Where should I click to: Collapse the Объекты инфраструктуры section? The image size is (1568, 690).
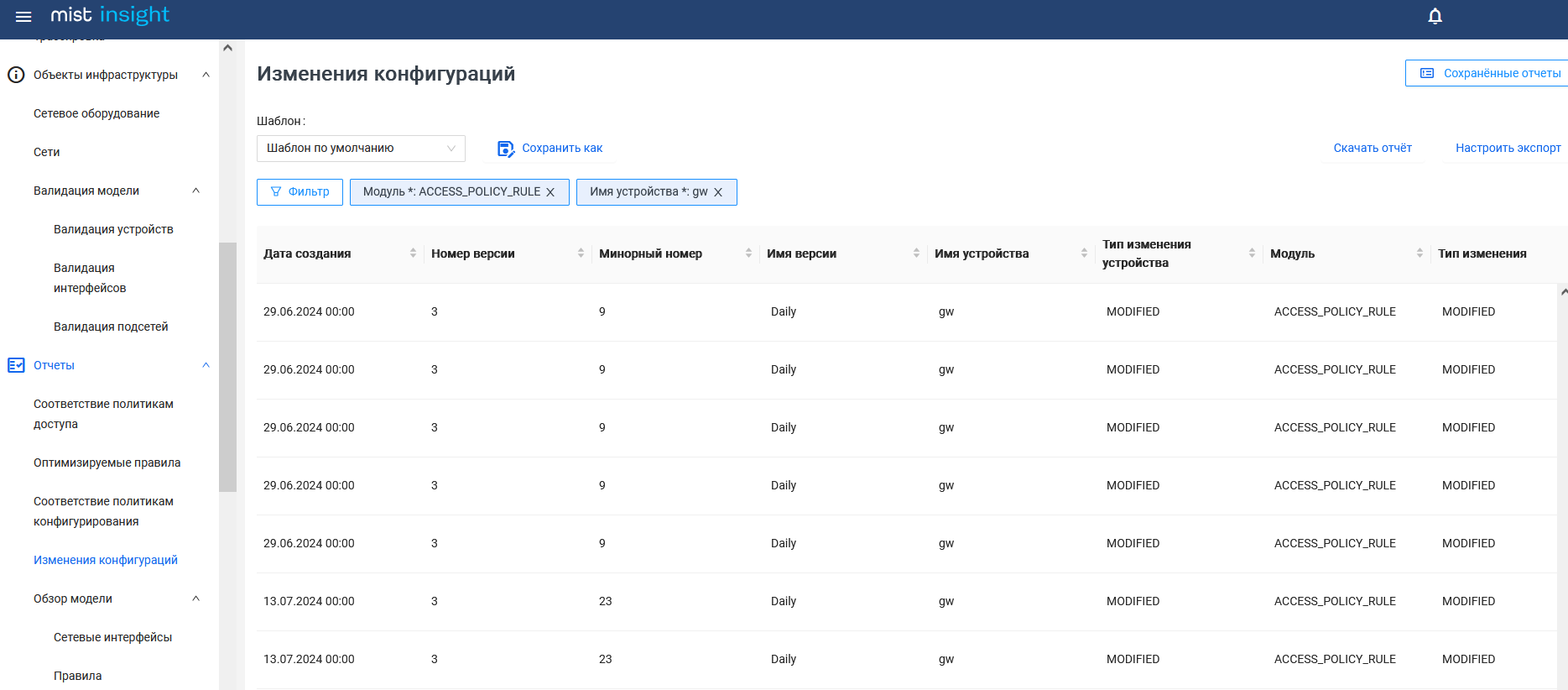tap(206, 75)
